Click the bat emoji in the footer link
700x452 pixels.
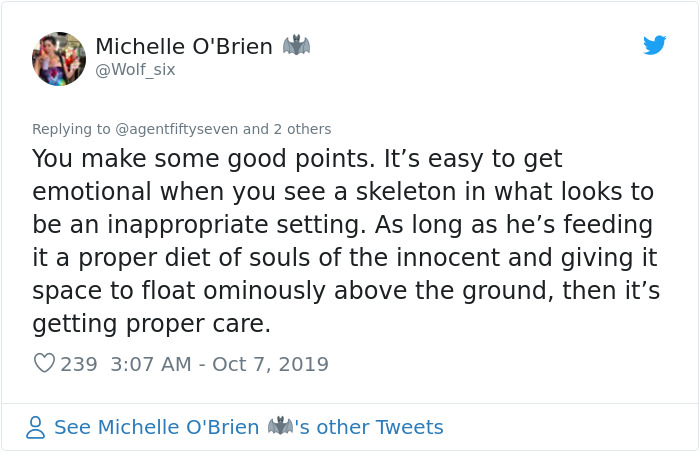pos(279,427)
